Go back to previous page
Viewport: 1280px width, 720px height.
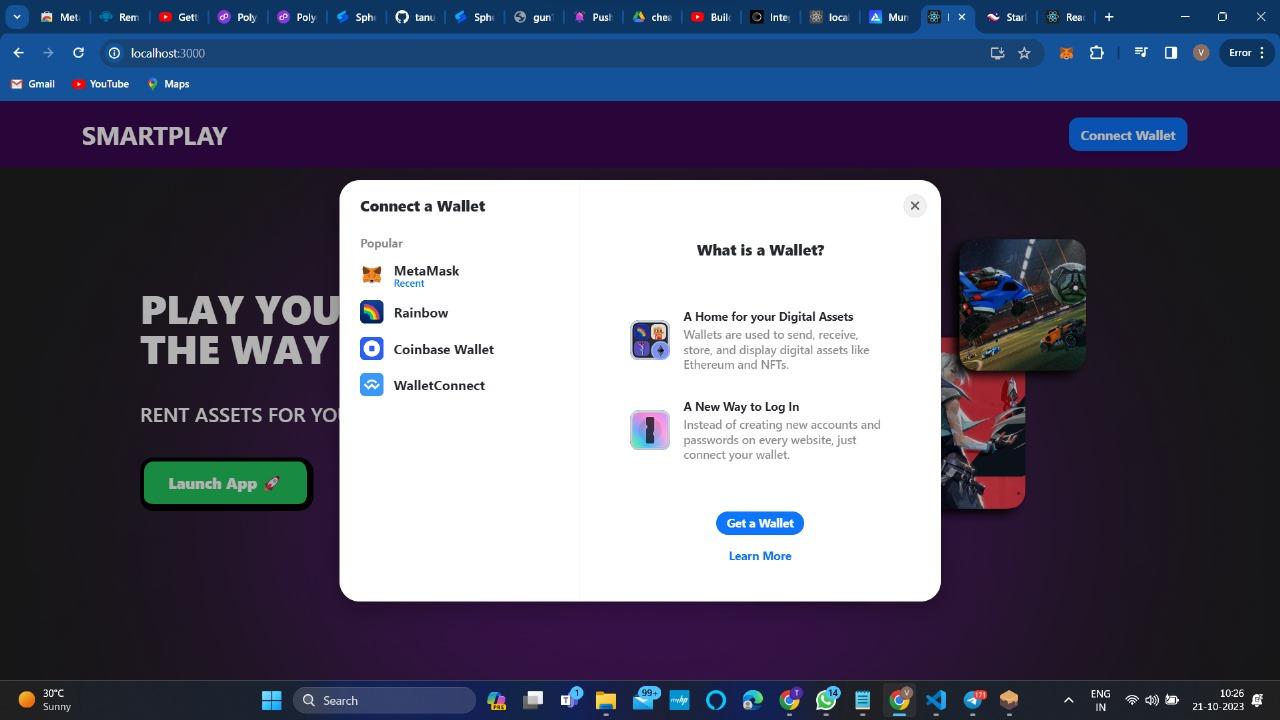[x=18, y=53]
